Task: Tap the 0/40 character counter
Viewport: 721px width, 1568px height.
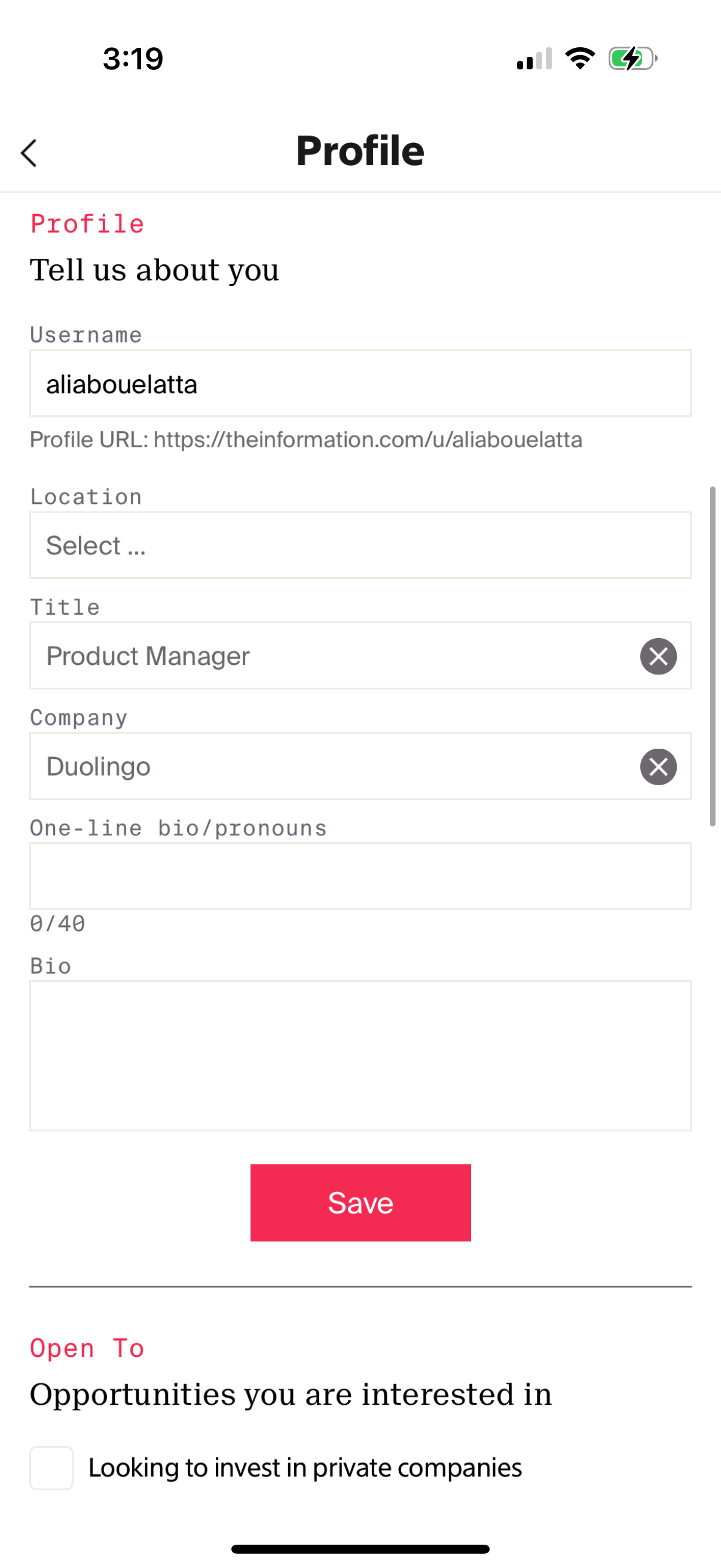Action: tap(57, 923)
